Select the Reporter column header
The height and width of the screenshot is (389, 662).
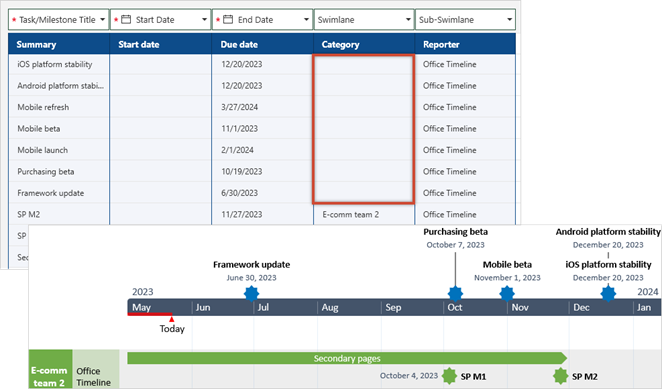pyautogui.click(x=465, y=44)
